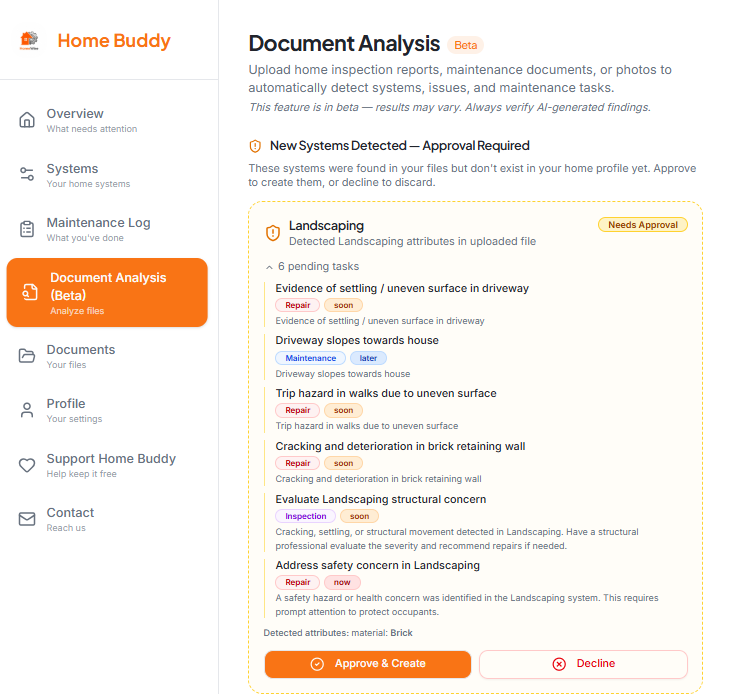
Task: Click Repair tag under Trip hazard task
Action: [298, 410]
